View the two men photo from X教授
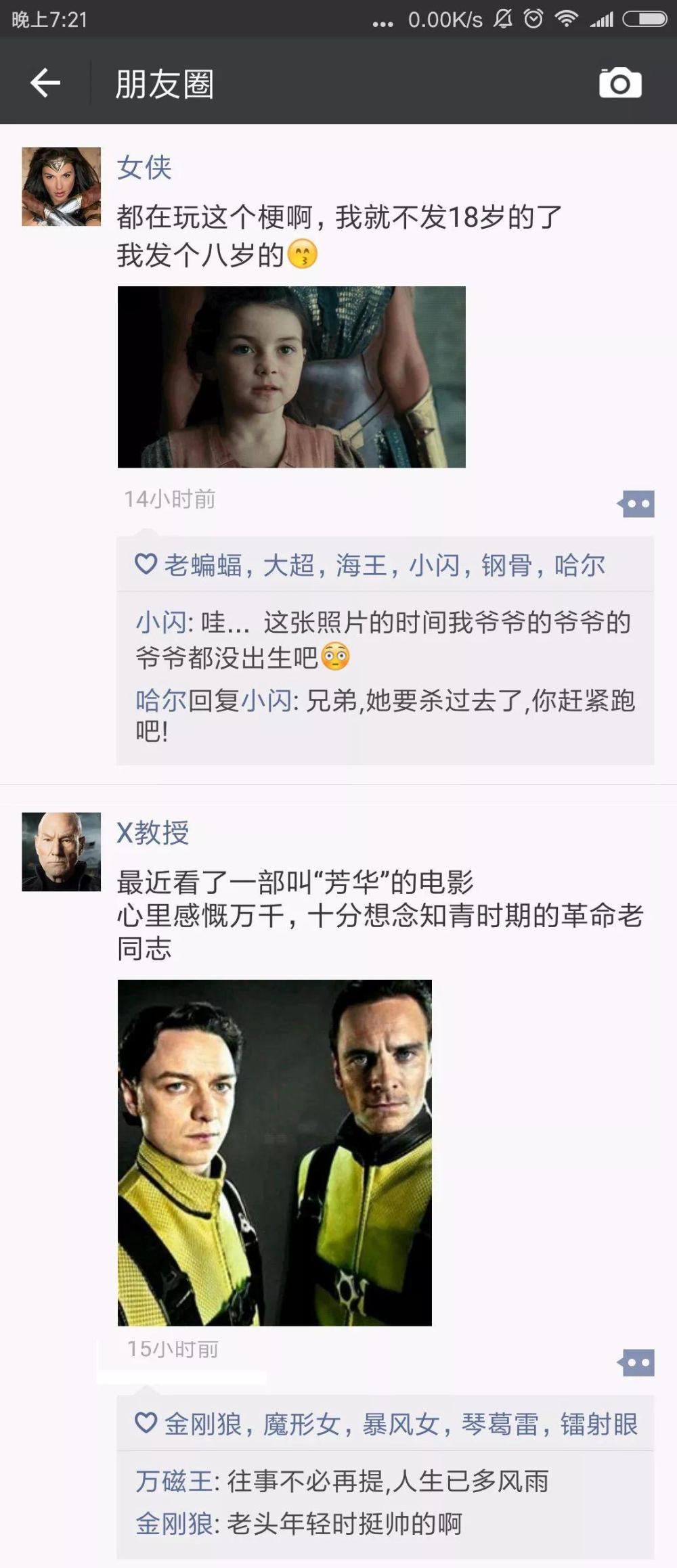This screenshot has width=677, height=1568. pyautogui.click(x=275, y=1152)
